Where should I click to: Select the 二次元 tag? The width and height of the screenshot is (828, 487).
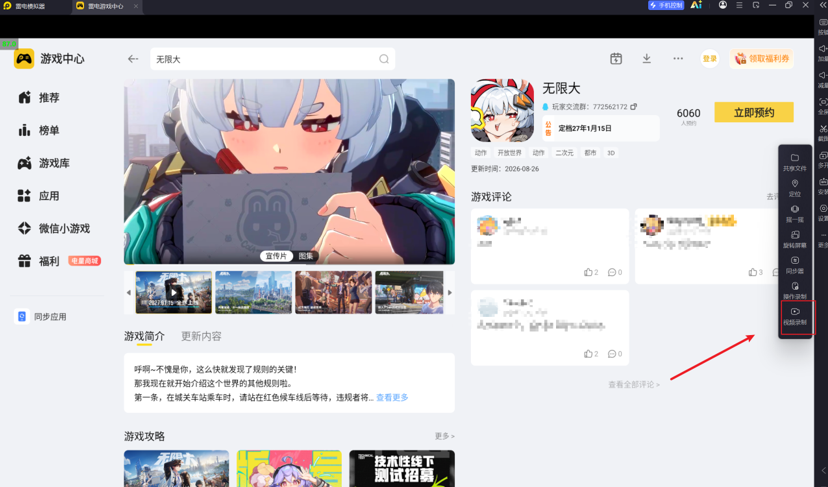click(564, 153)
